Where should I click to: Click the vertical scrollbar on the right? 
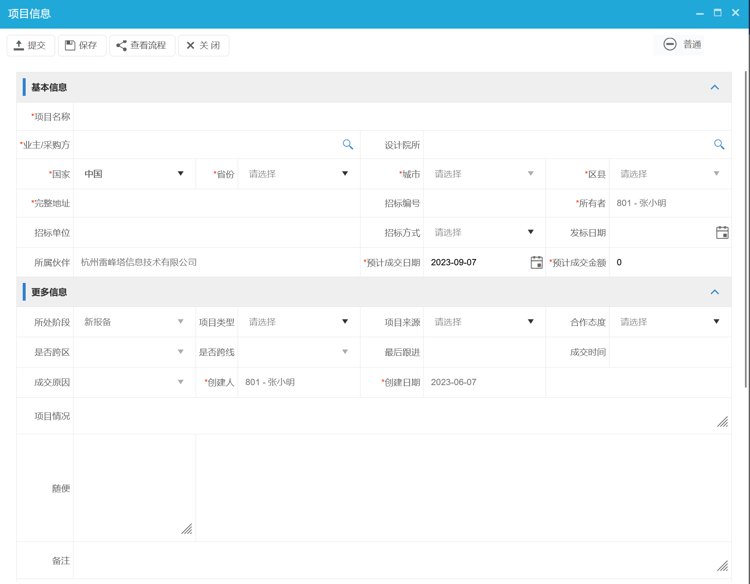click(x=745, y=230)
